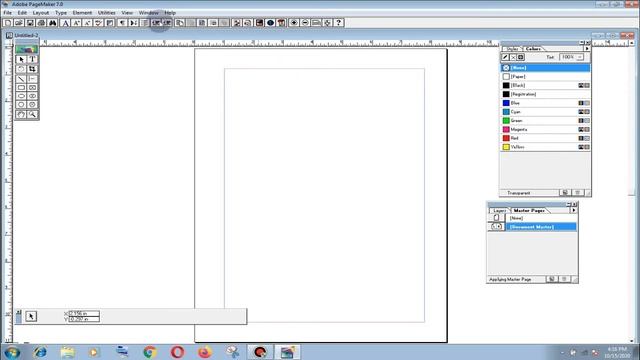Select the Constrained Line tool

(x=32, y=78)
